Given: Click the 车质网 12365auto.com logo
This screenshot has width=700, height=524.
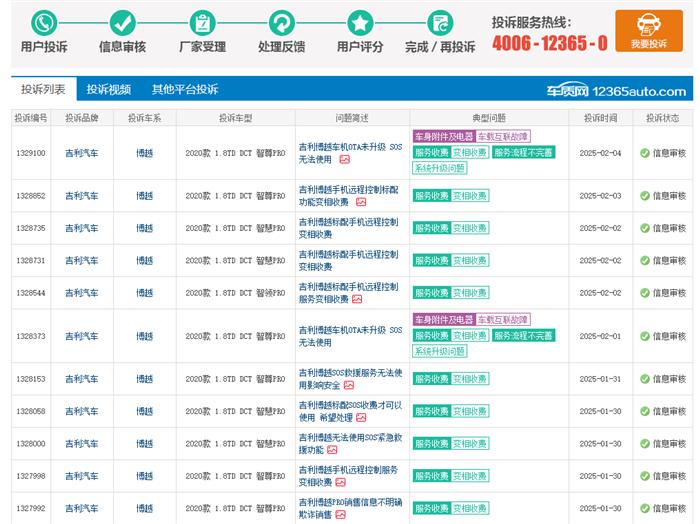Looking at the screenshot, I should [616, 91].
